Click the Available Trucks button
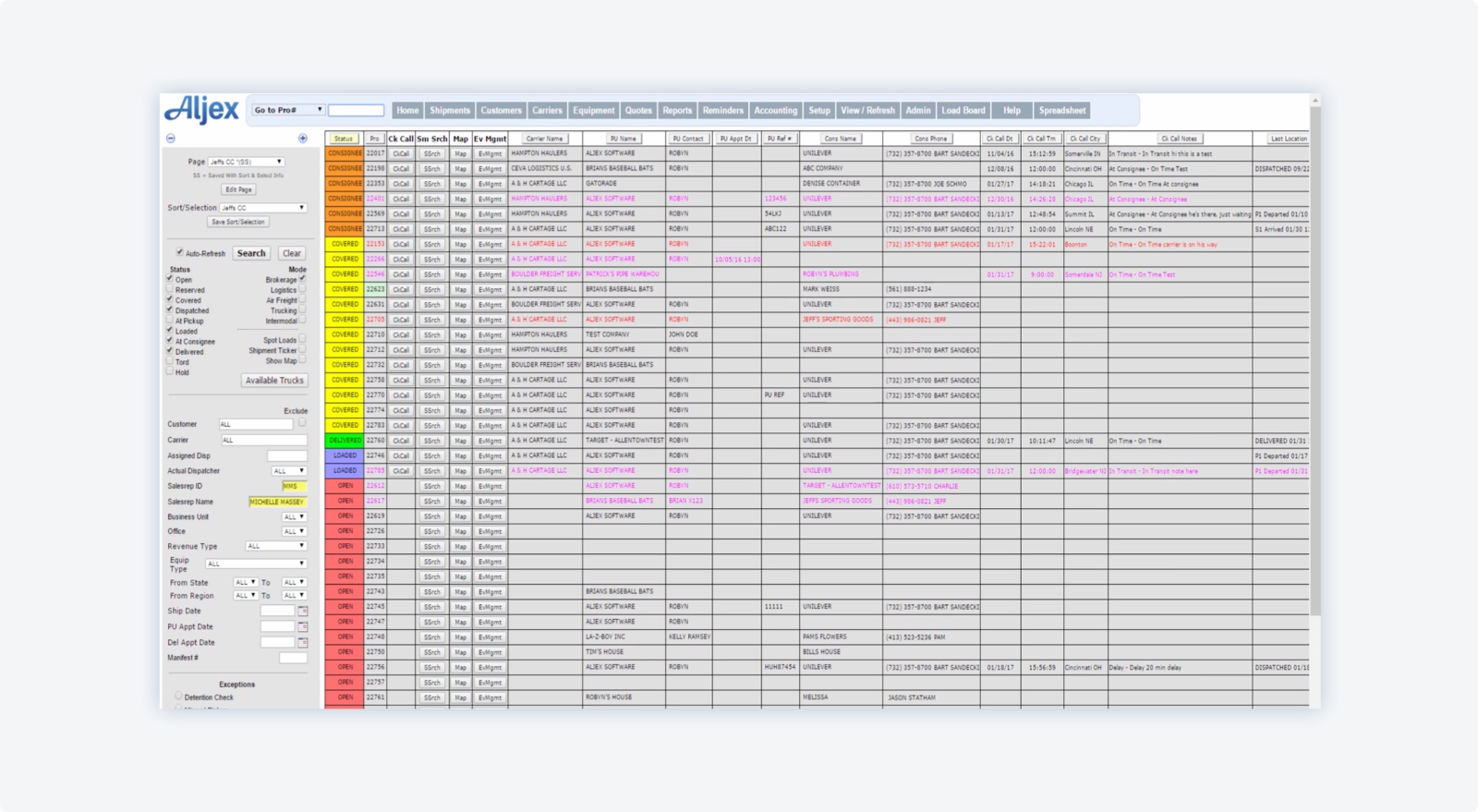Screen dimensions: 1478x812 click(274, 381)
